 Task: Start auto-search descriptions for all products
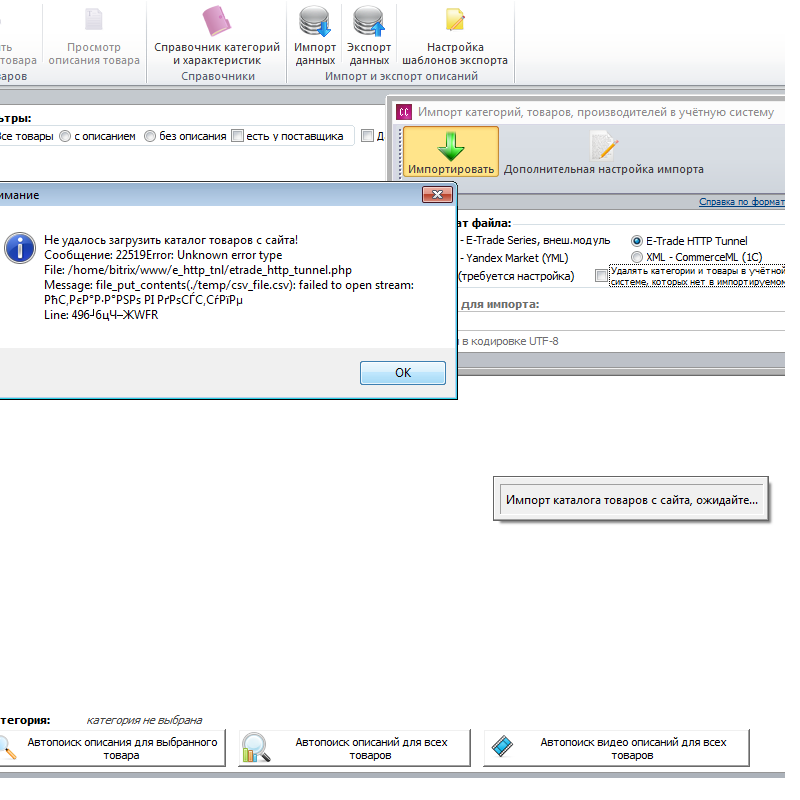point(355,748)
